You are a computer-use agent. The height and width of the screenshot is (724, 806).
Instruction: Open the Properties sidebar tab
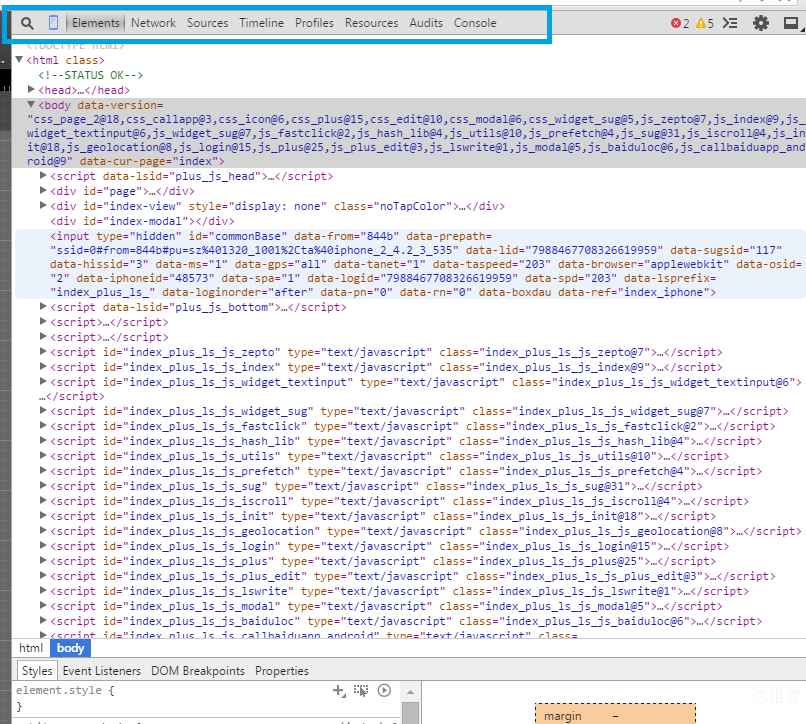(x=282, y=671)
